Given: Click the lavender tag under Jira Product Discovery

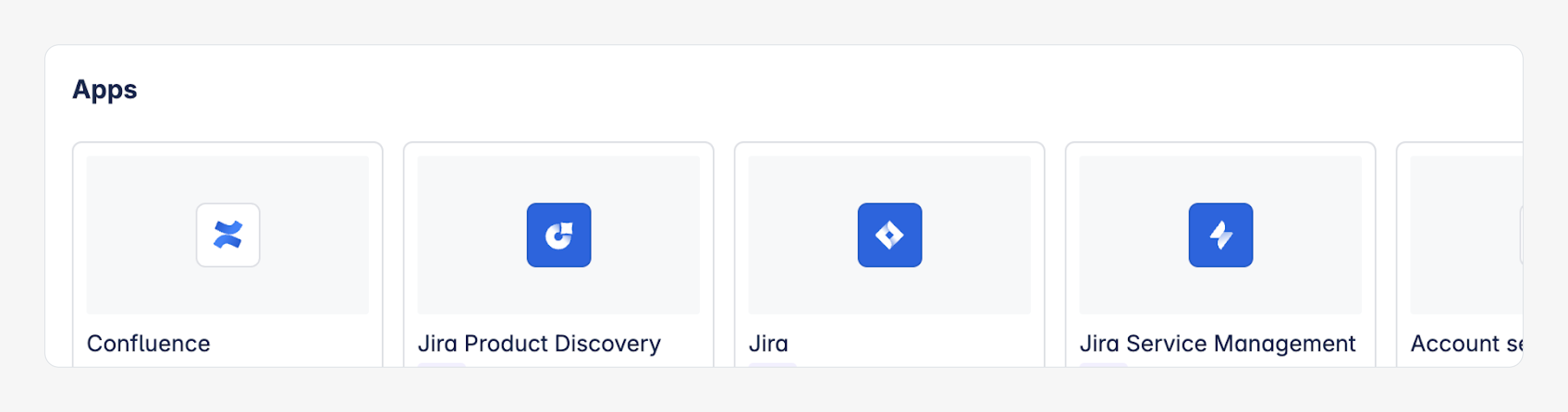Looking at the screenshot, I should pos(442,364).
